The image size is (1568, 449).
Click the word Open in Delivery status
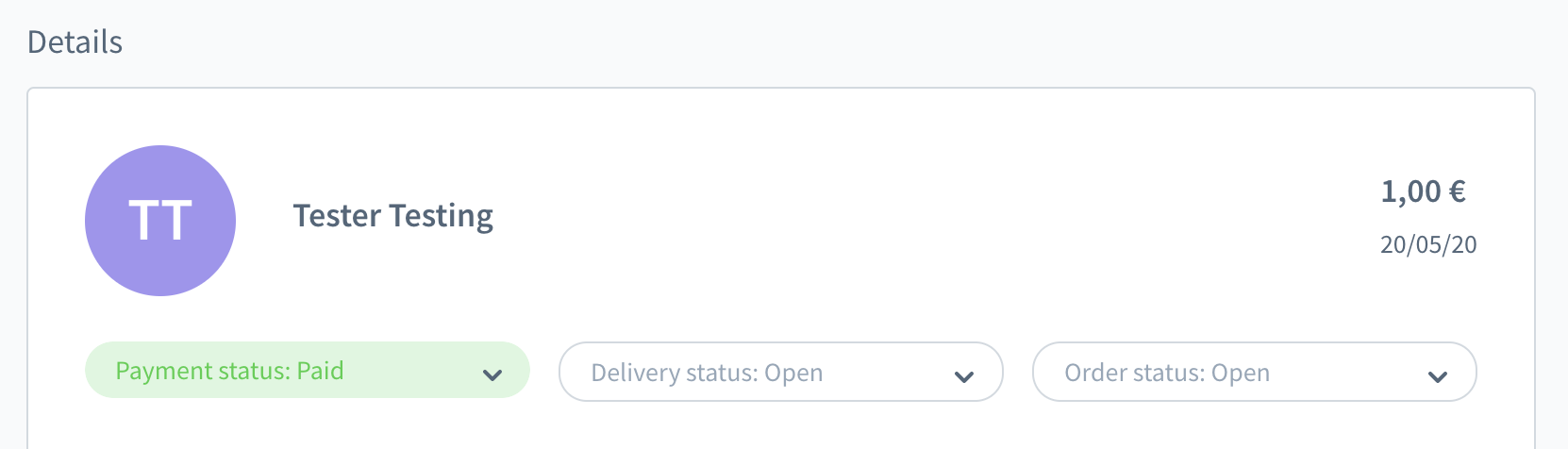click(793, 373)
